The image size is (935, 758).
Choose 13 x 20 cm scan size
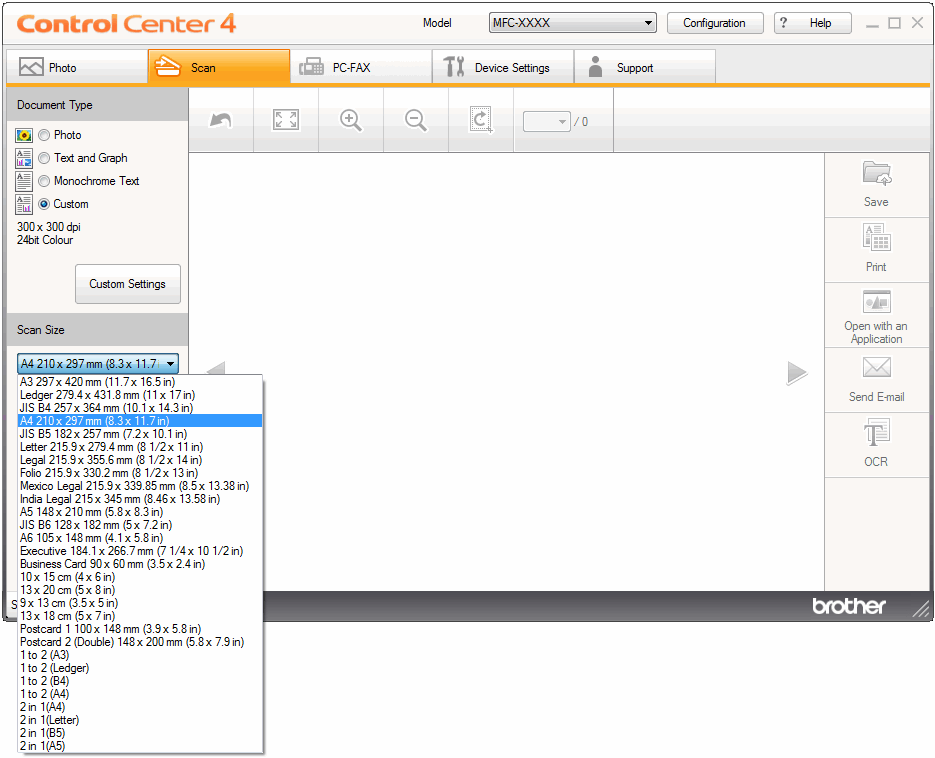point(140,590)
